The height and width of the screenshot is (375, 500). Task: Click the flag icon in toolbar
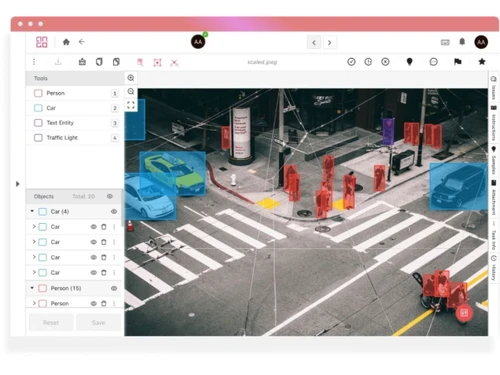[458, 62]
